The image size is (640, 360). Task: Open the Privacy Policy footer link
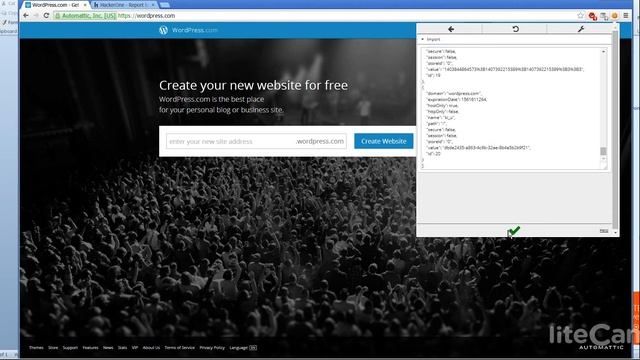(x=212, y=348)
